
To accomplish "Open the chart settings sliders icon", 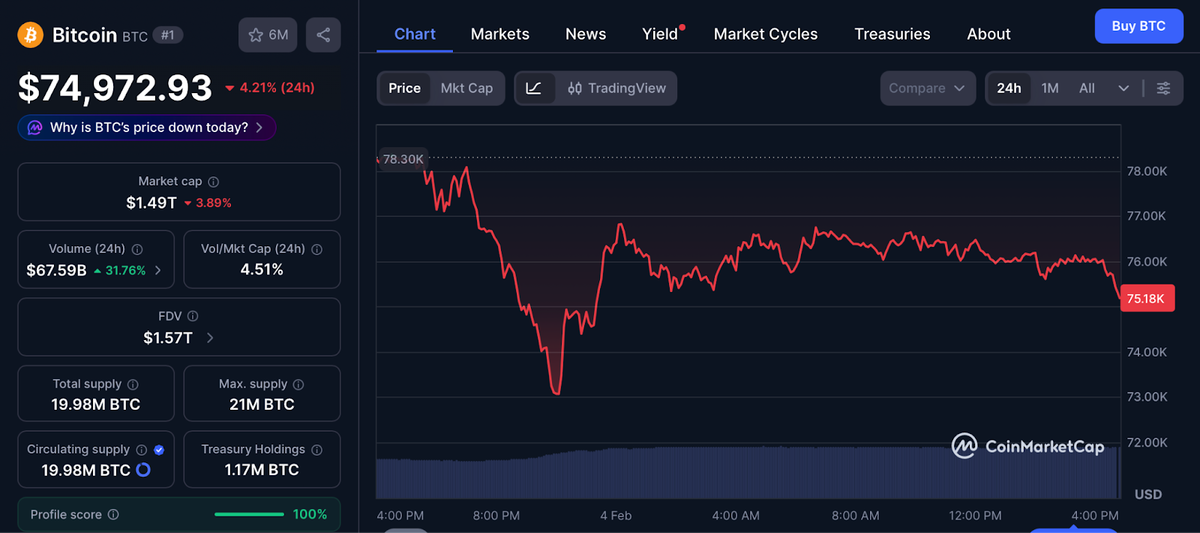I will click(x=1163, y=88).
